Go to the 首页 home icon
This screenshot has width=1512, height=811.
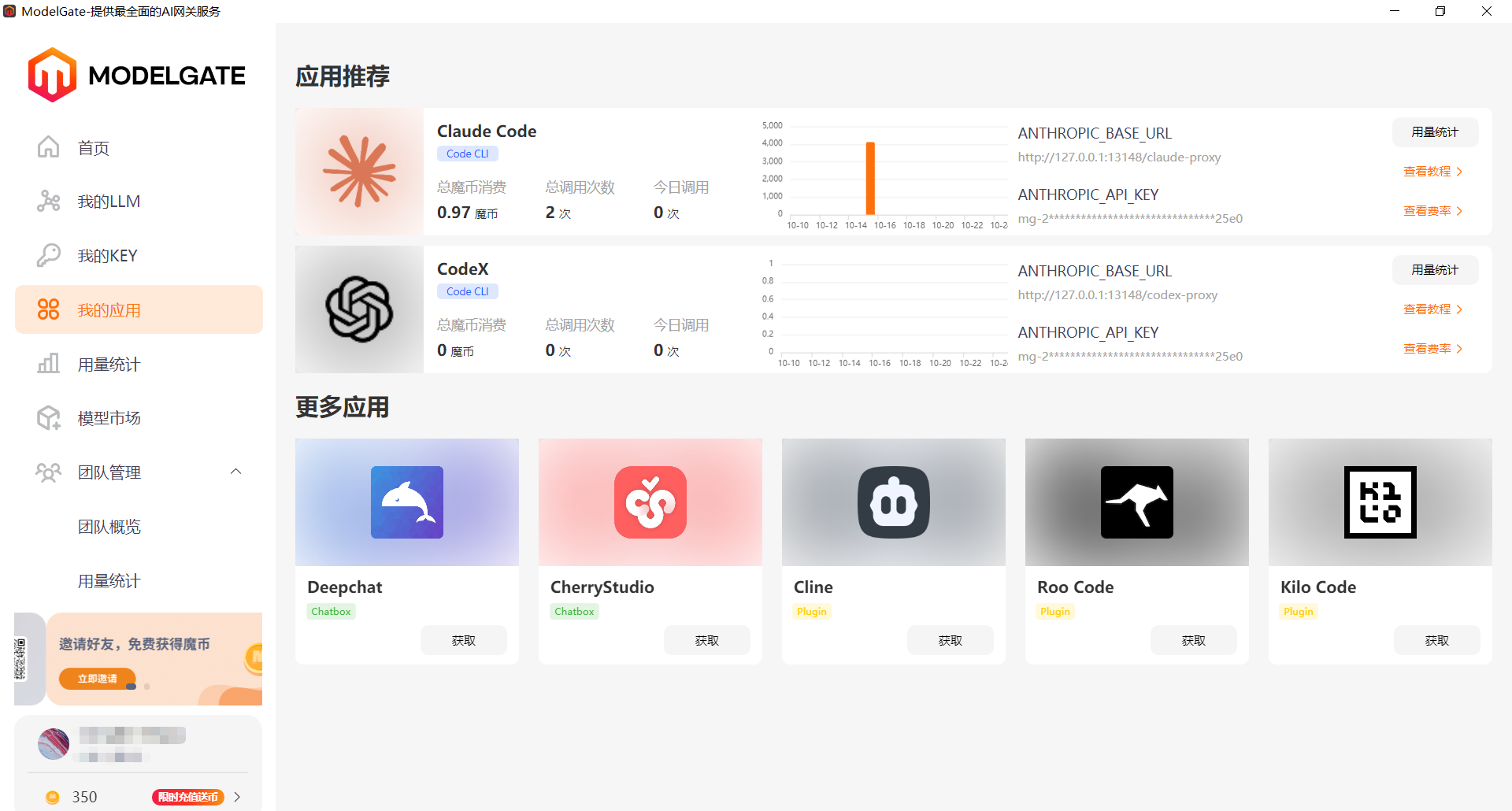pyautogui.click(x=49, y=147)
